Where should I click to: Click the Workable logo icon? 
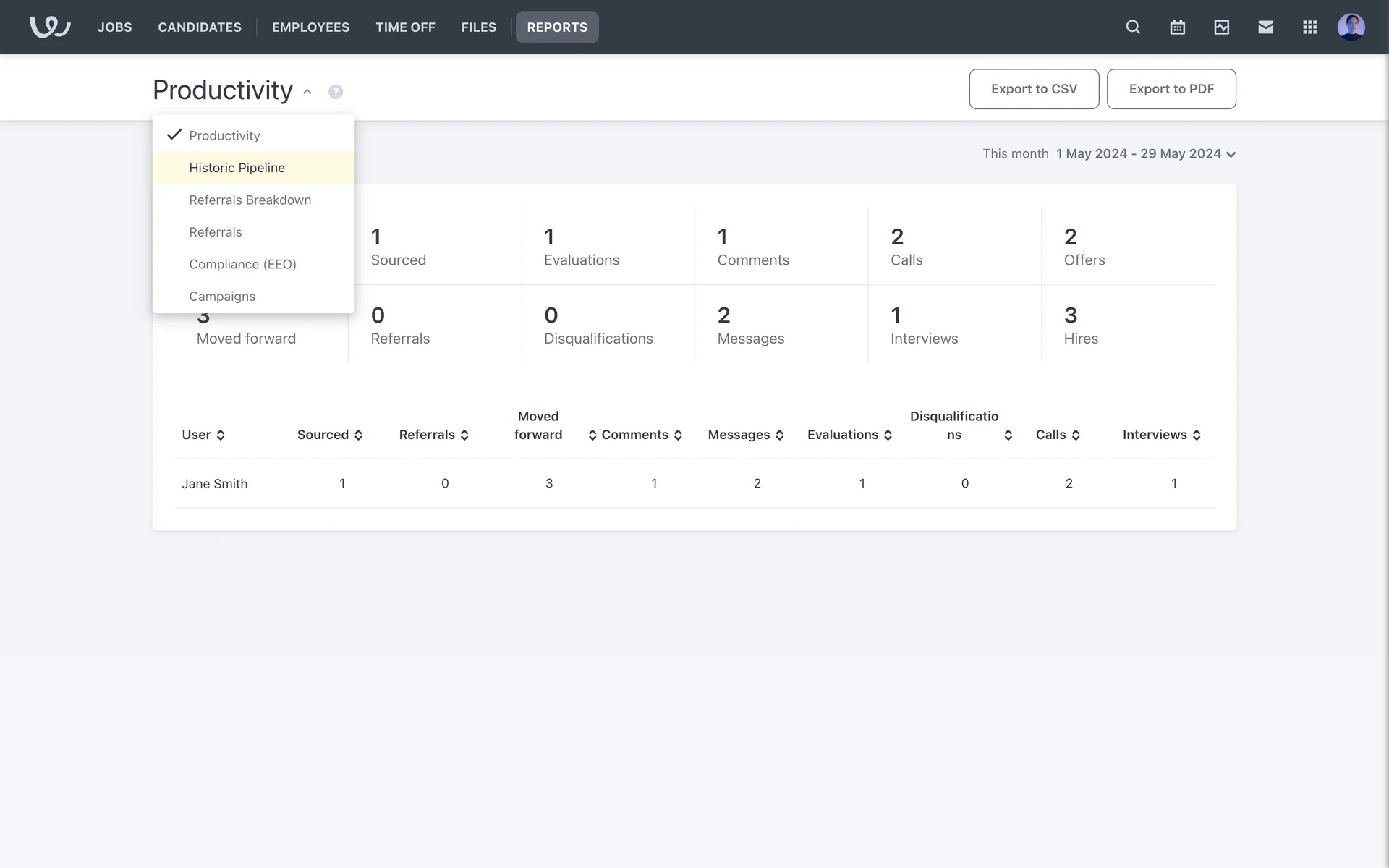[49, 27]
